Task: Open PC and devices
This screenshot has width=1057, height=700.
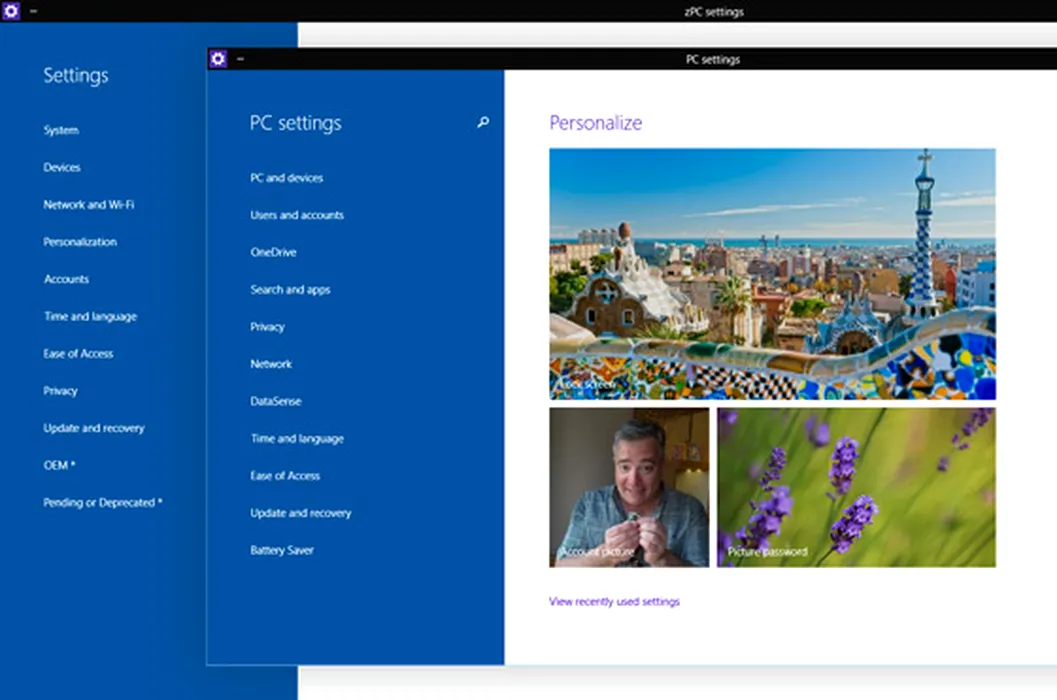Action: click(286, 178)
